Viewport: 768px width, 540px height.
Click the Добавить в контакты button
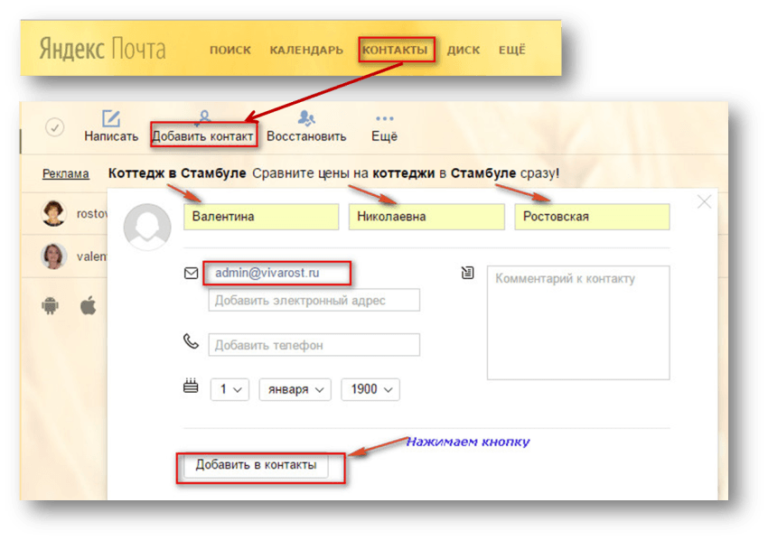coord(256,465)
